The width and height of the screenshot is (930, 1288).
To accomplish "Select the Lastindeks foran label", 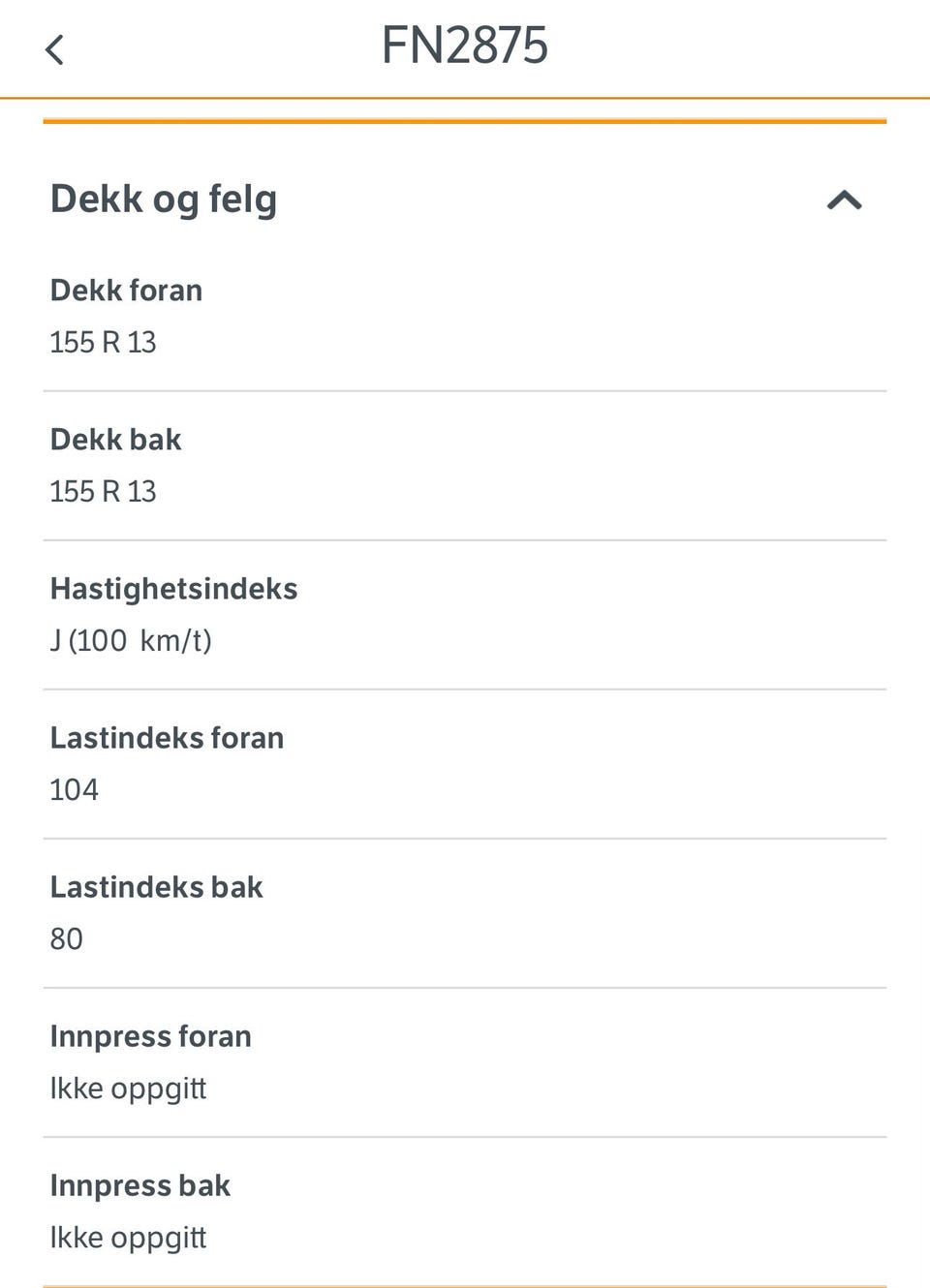I will click(167, 738).
